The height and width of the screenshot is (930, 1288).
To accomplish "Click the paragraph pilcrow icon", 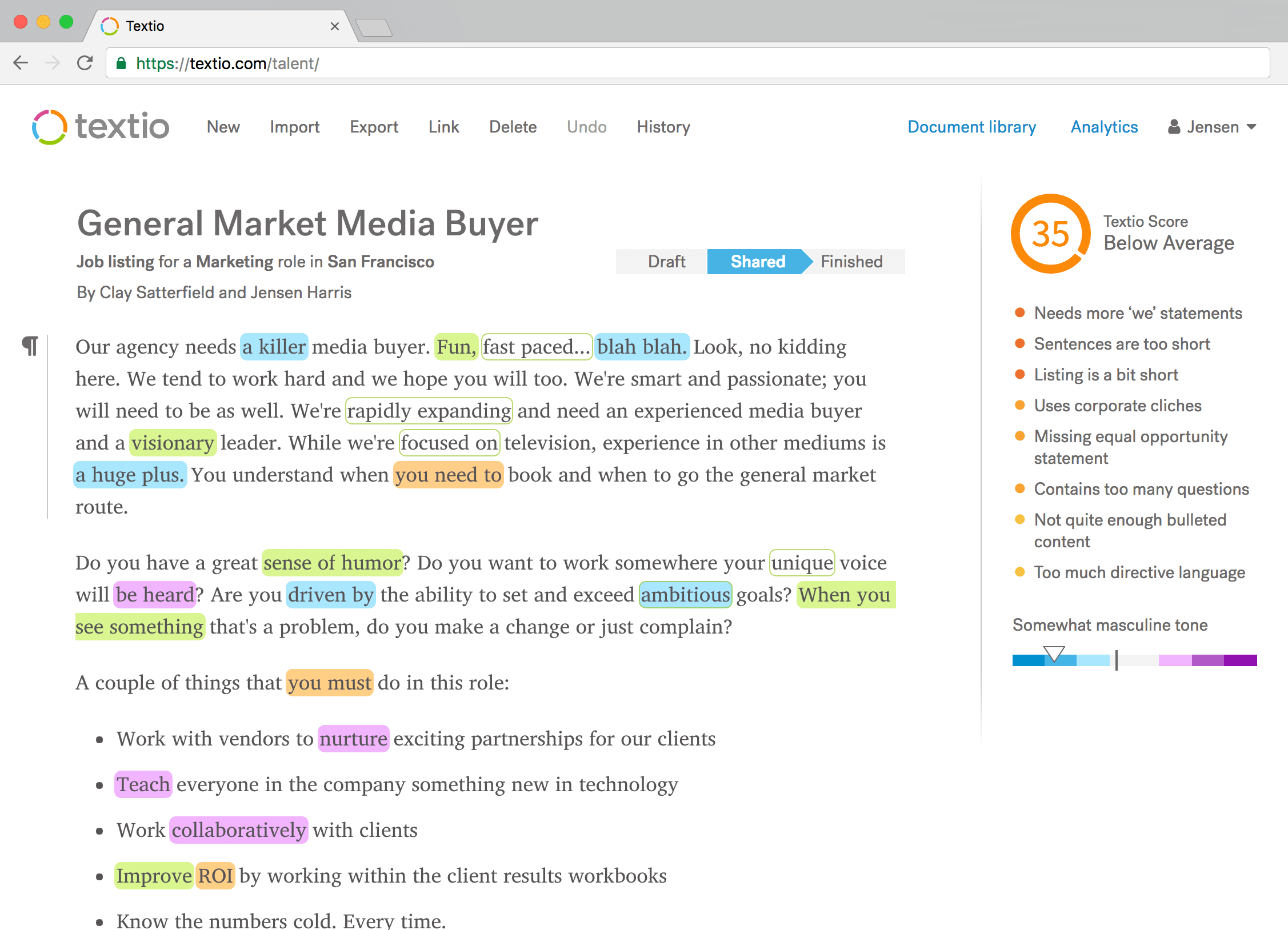I will pyautogui.click(x=30, y=346).
